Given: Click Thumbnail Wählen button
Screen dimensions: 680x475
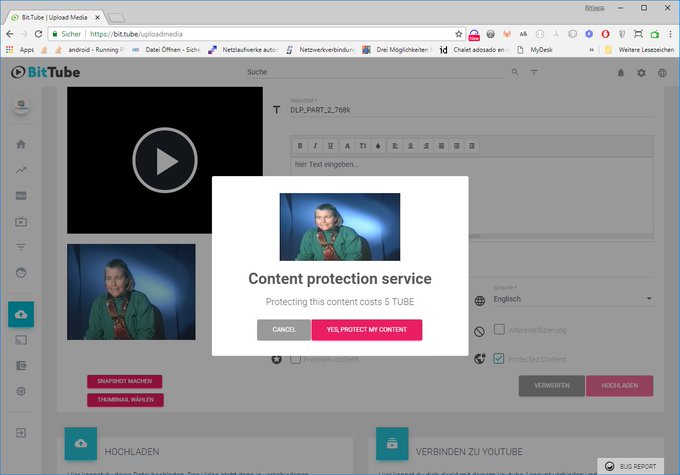Looking at the screenshot, I should tap(125, 400).
